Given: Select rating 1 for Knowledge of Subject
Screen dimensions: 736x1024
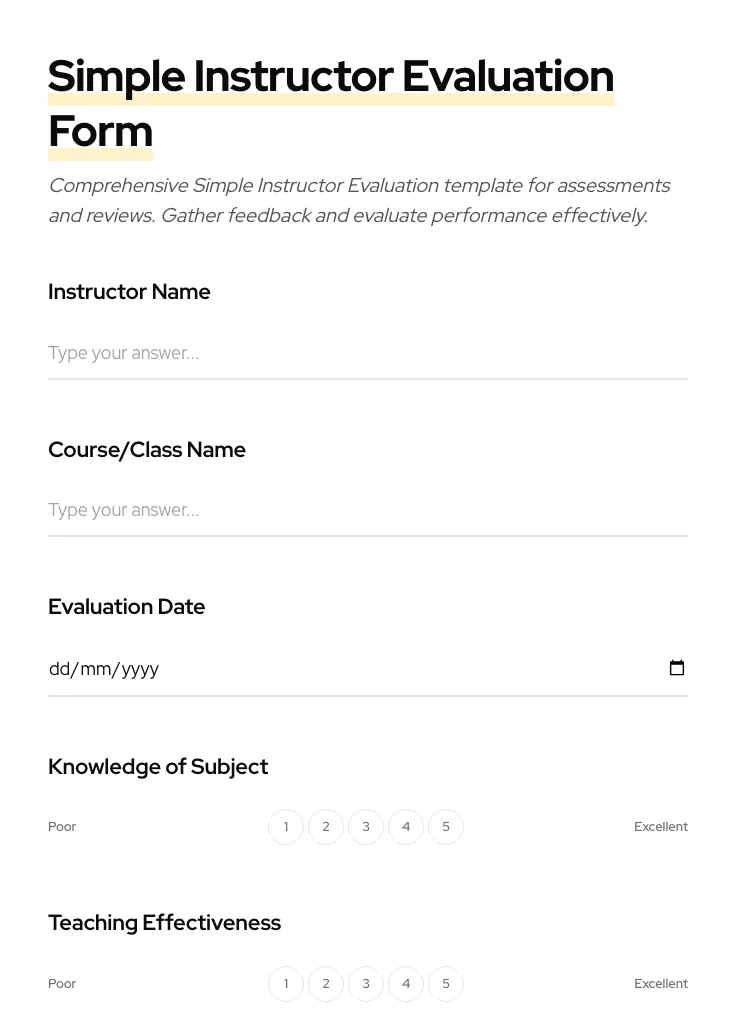Looking at the screenshot, I should coord(286,827).
